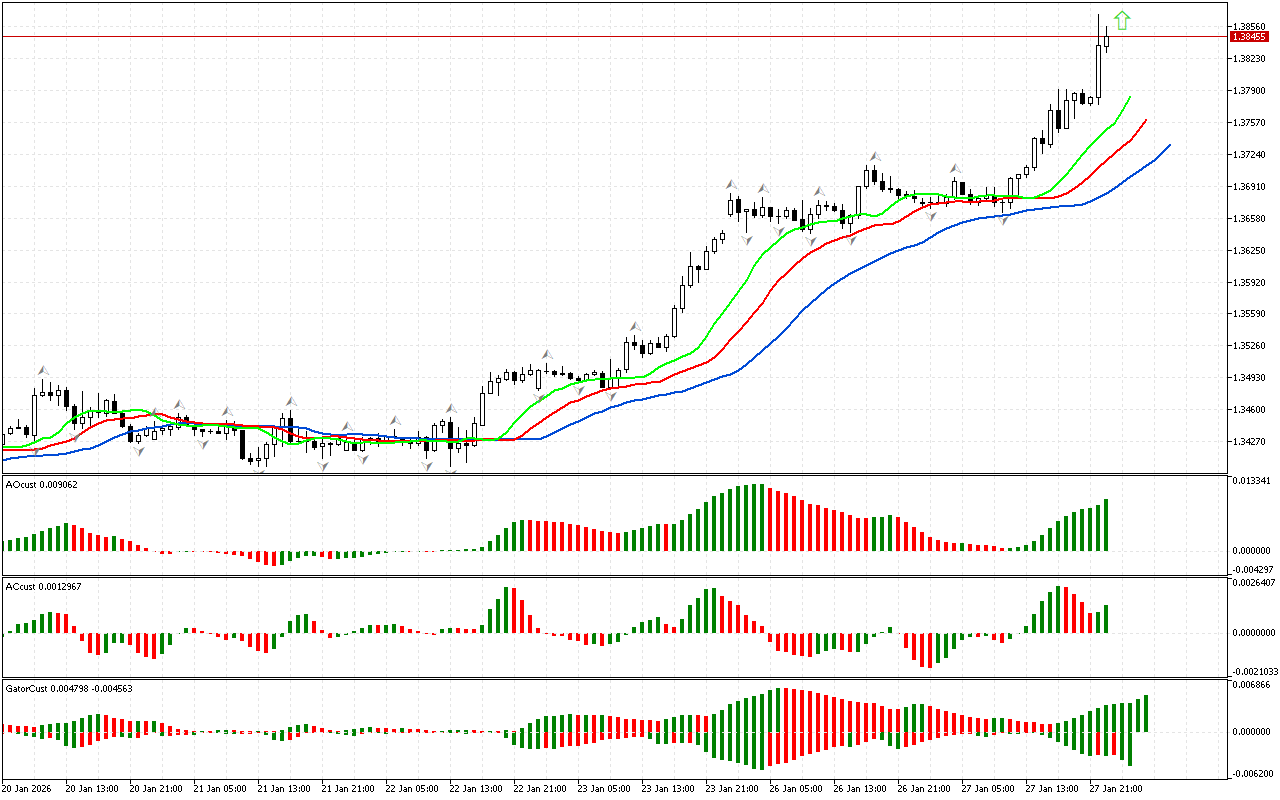Click the GatorCust indicator label

69,689
